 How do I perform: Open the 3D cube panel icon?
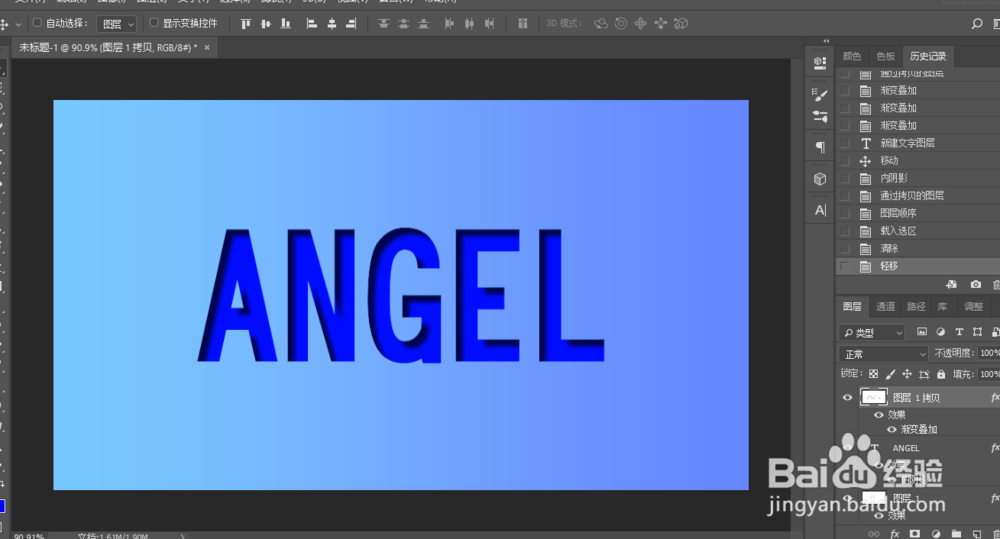point(820,179)
